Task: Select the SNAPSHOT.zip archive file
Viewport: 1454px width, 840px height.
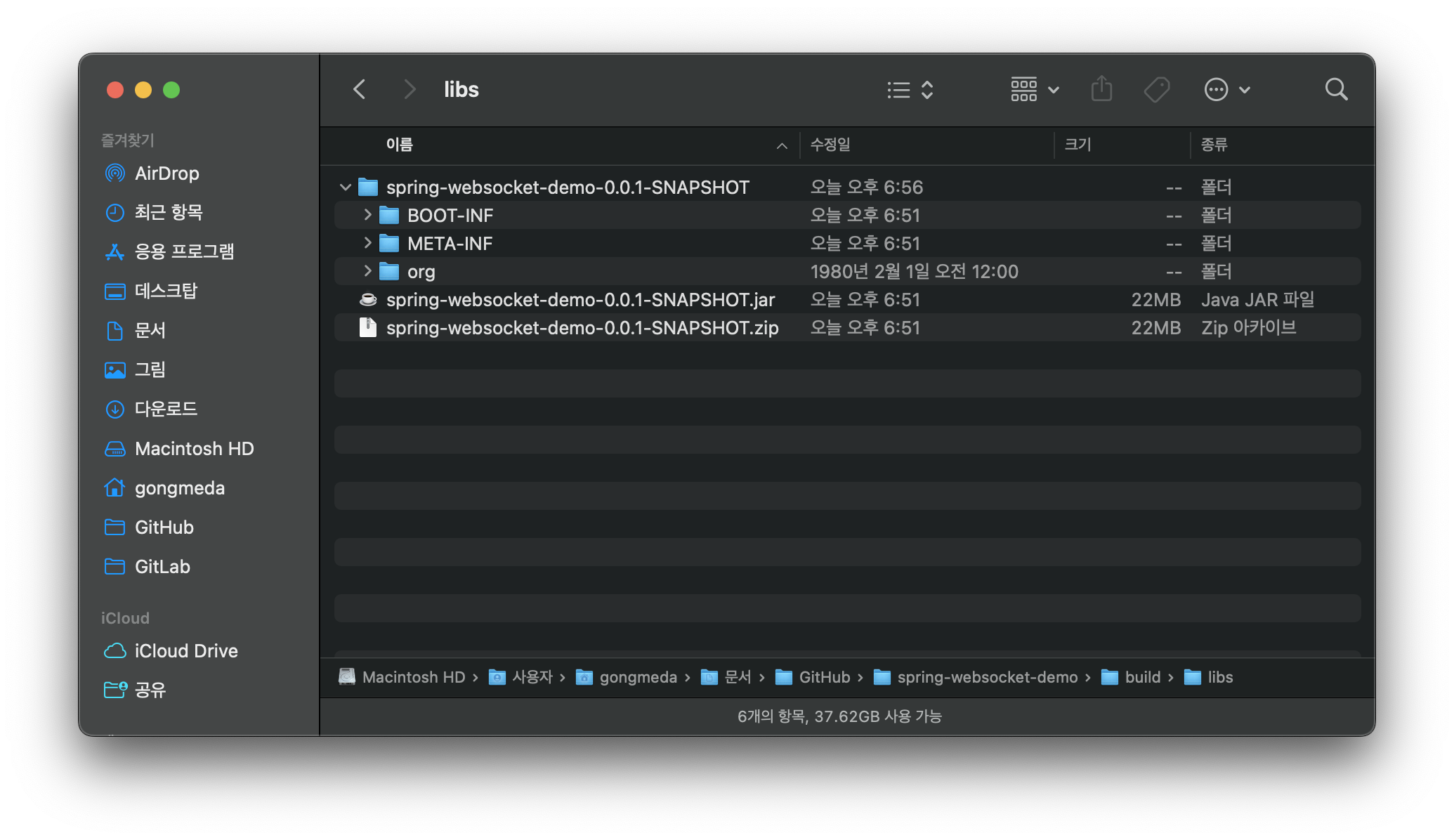Action: 582,328
